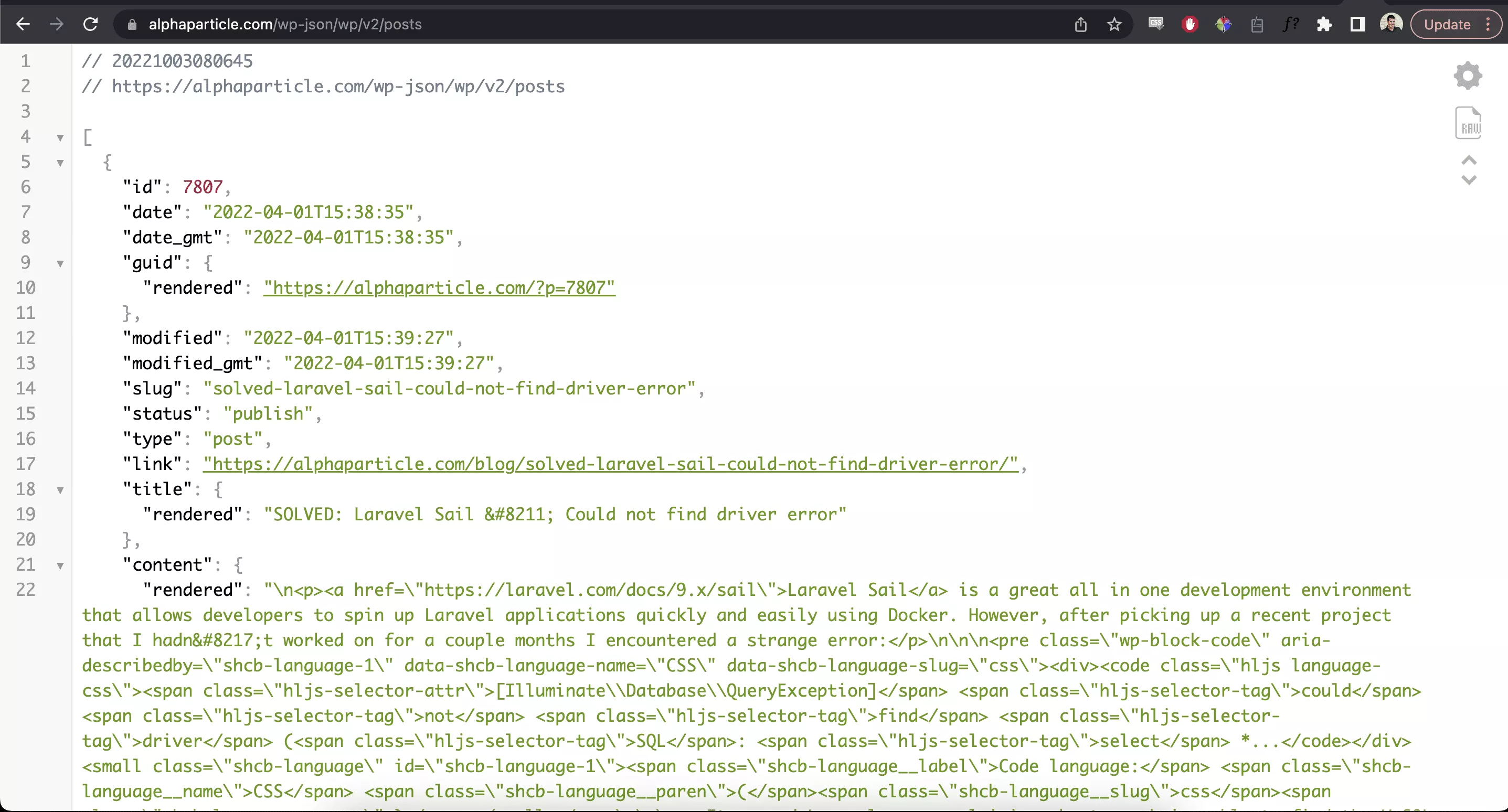Image resolution: width=1508 pixels, height=812 pixels.
Task: Collapse the guid object on line 9
Action: tap(60, 264)
